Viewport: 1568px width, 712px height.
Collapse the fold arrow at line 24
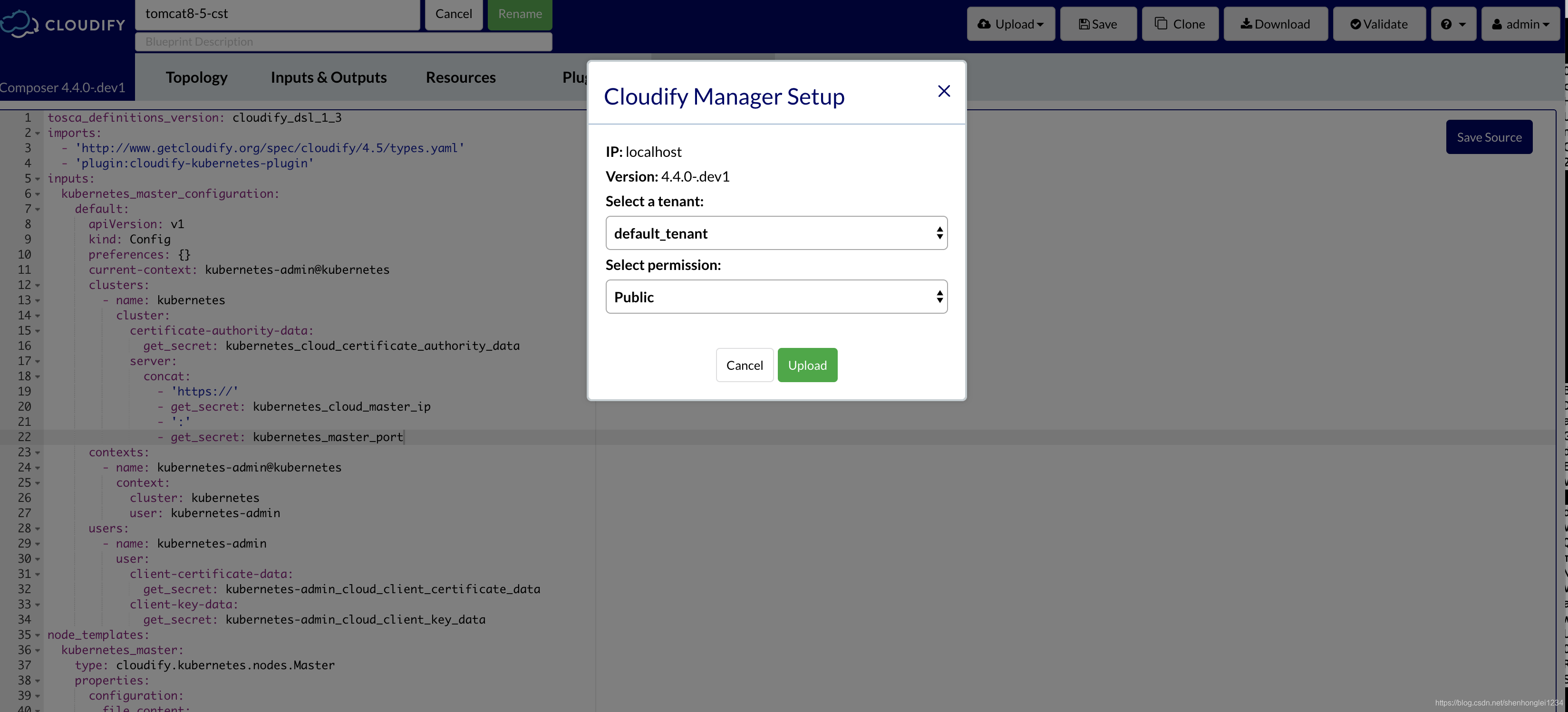tap(38, 468)
